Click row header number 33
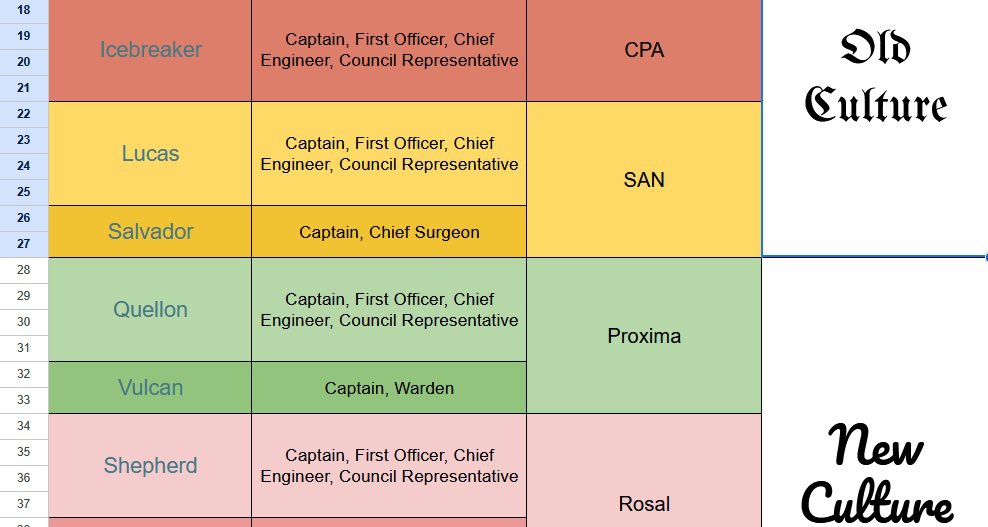This screenshot has width=988, height=527. 24,400
